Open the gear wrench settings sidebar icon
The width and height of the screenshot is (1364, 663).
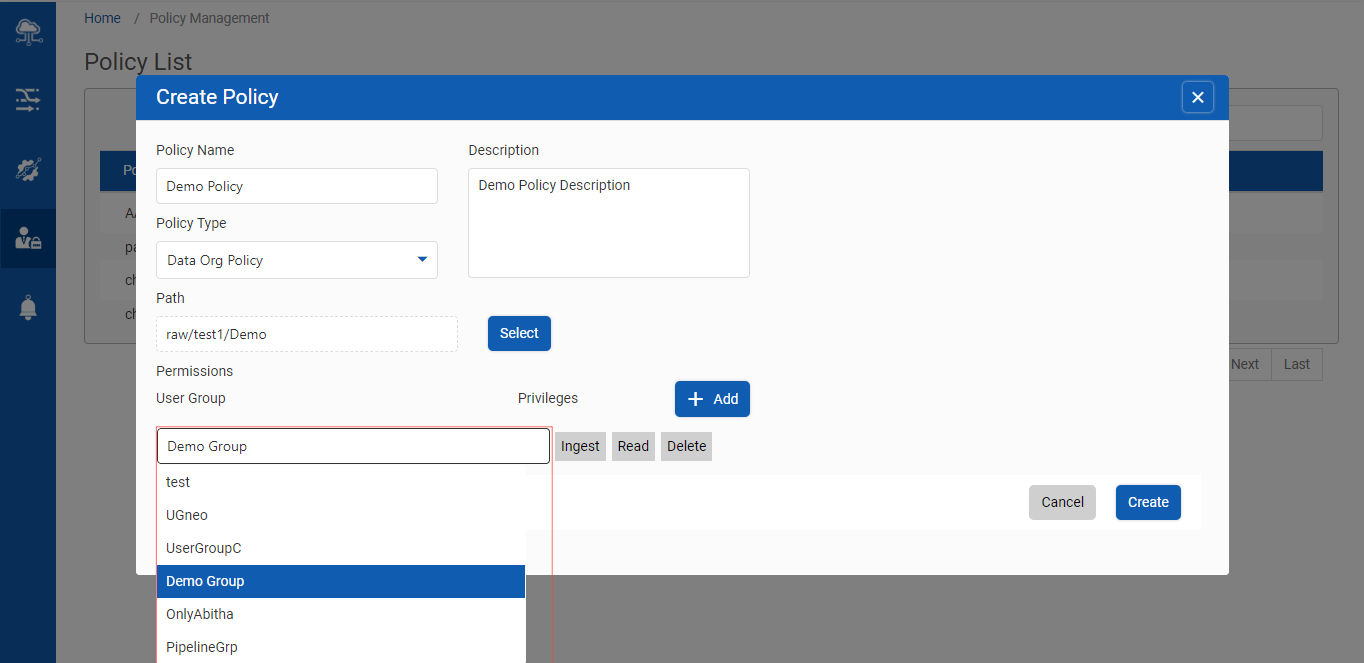(28, 169)
